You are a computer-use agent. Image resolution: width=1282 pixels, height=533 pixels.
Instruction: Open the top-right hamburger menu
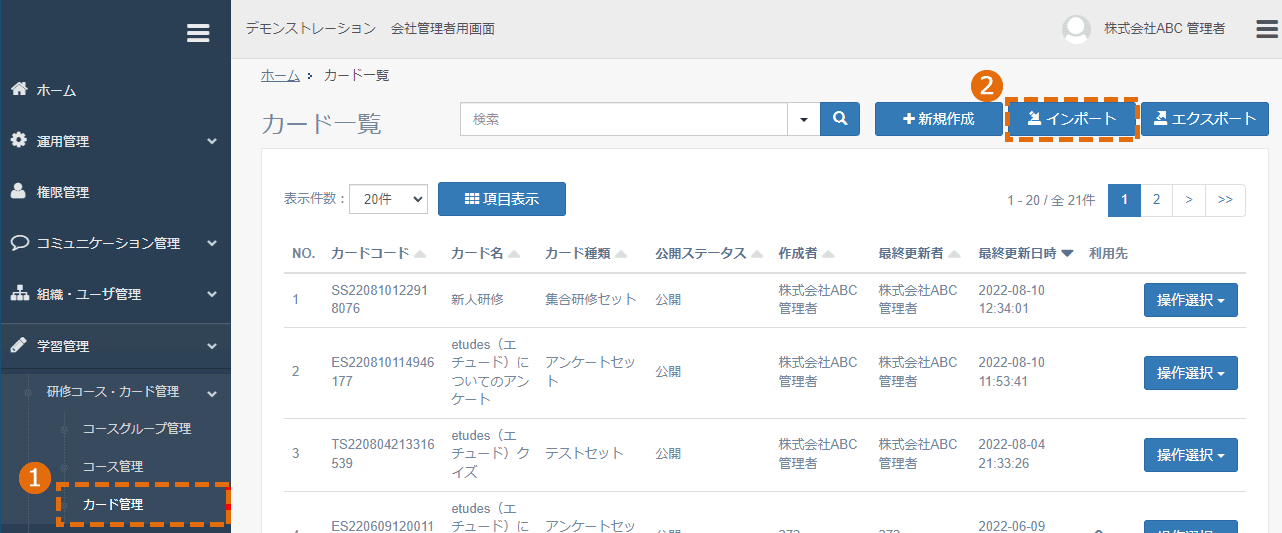(1267, 29)
